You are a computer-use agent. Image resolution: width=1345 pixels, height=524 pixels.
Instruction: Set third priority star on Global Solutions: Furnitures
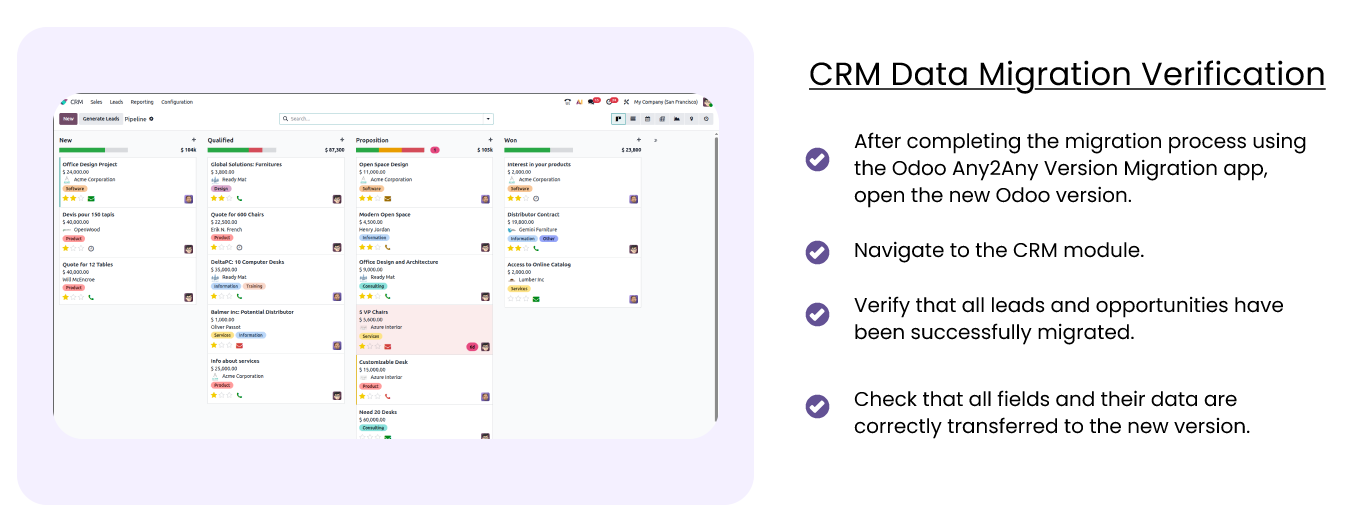pos(229,199)
